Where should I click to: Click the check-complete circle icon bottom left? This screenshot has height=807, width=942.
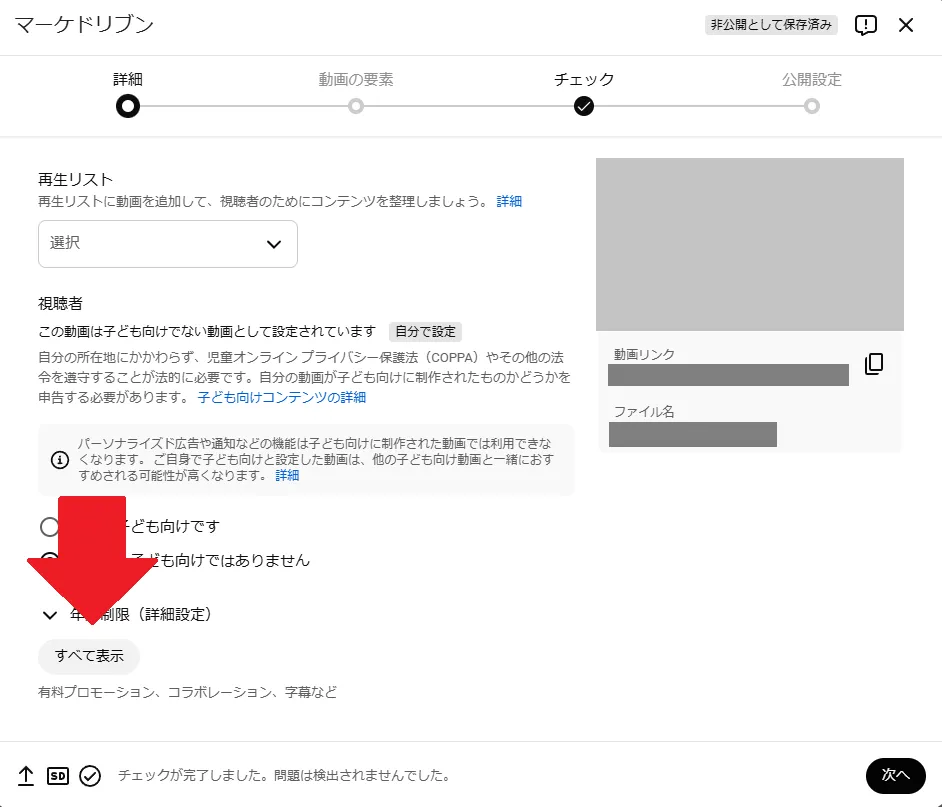tap(91, 776)
